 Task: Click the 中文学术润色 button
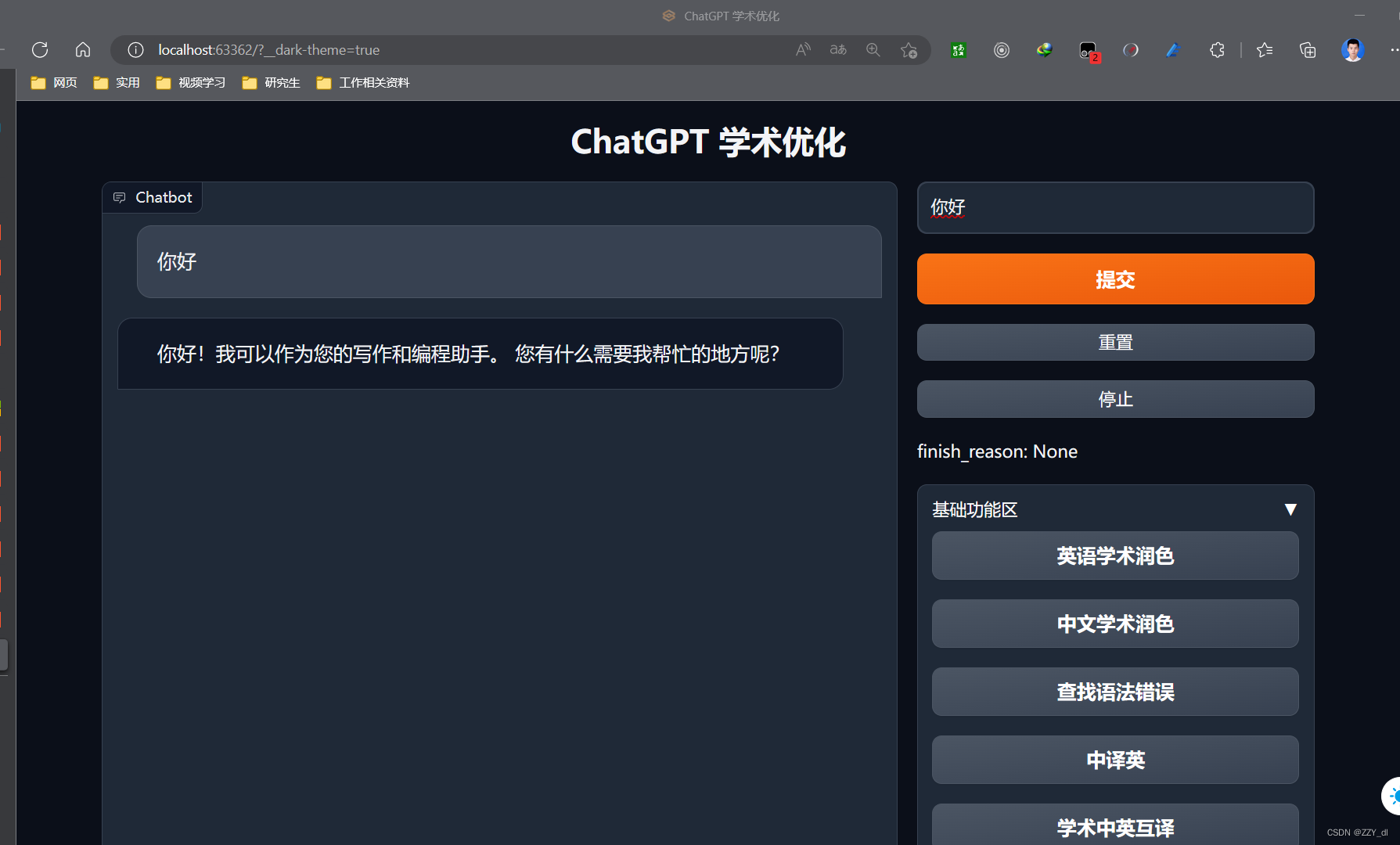[x=1115, y=624]
